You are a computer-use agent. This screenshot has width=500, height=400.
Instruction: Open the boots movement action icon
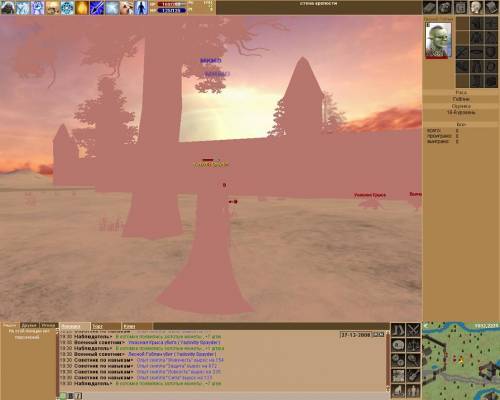(398, 330)
